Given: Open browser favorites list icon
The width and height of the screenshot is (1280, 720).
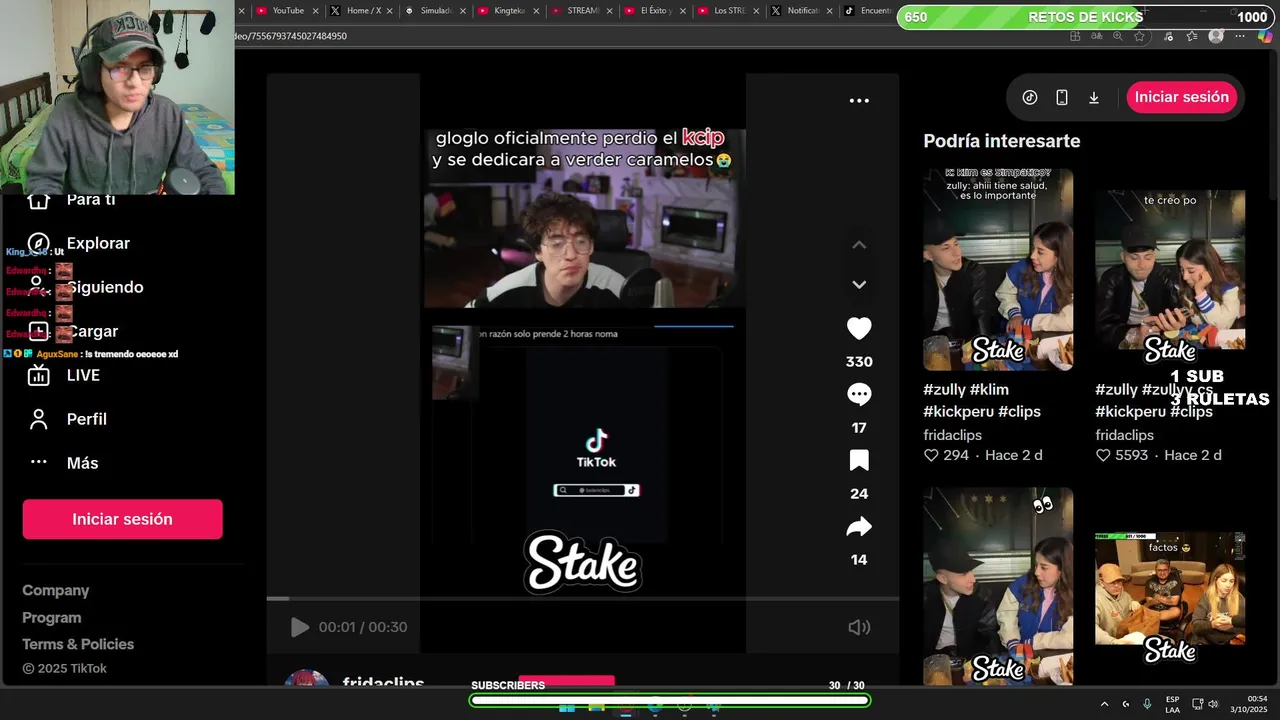Looking at the screenshot, I should [x=1192, y=36].
